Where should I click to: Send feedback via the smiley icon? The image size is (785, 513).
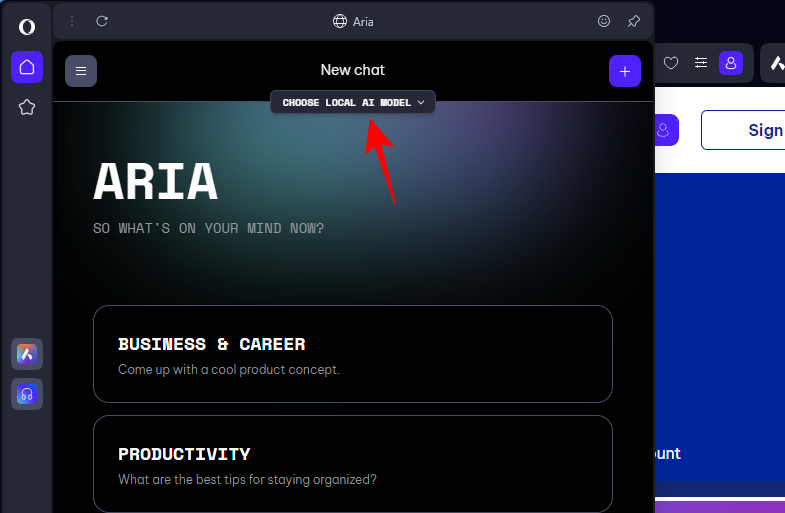[x=604, y=21]
